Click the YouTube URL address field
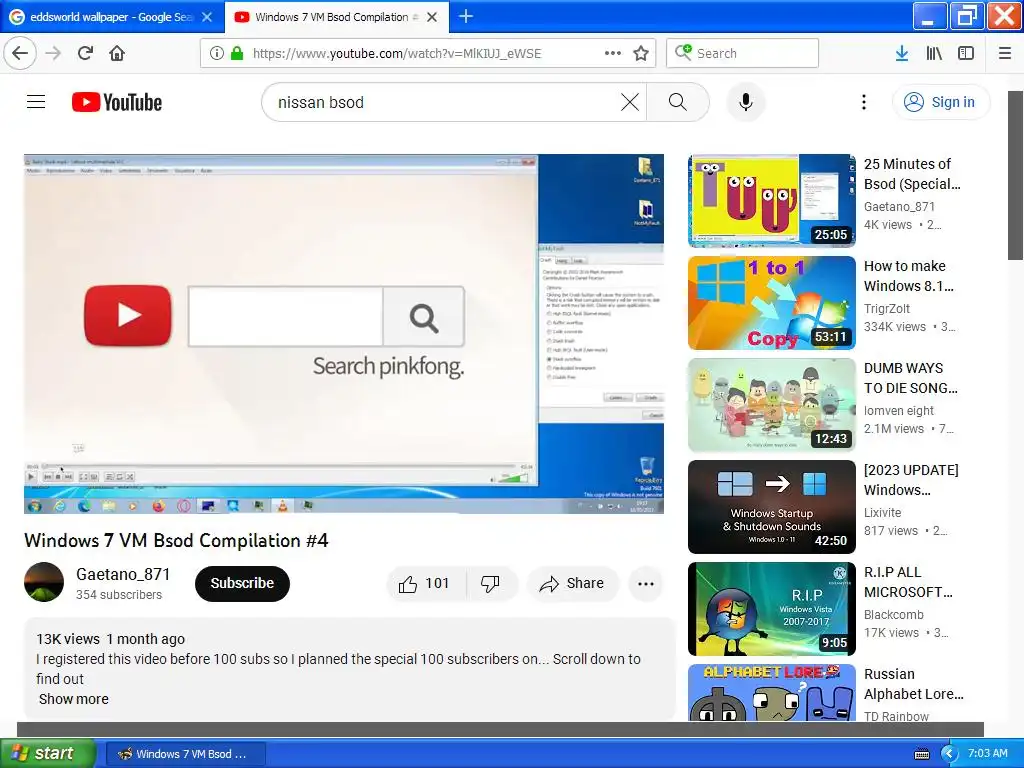Viewport: 1024px width, 768px height. [396, 53]
